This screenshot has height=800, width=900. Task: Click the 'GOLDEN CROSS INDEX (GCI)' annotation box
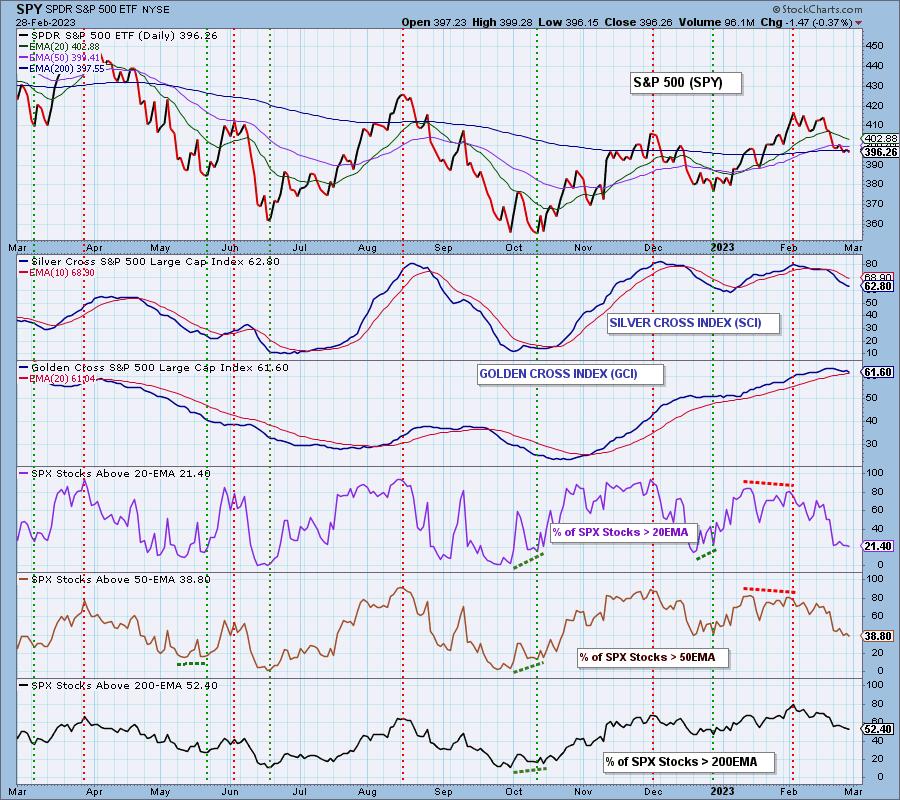569,374
